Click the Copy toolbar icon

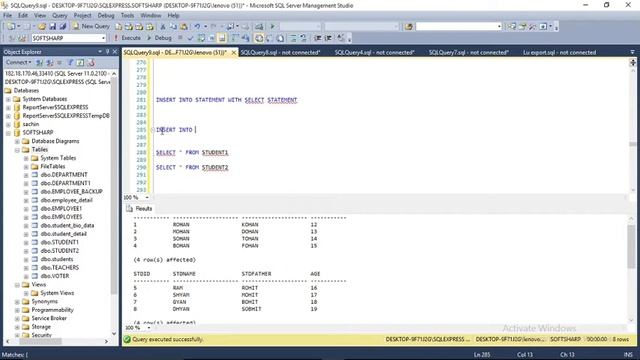point(173,27)
